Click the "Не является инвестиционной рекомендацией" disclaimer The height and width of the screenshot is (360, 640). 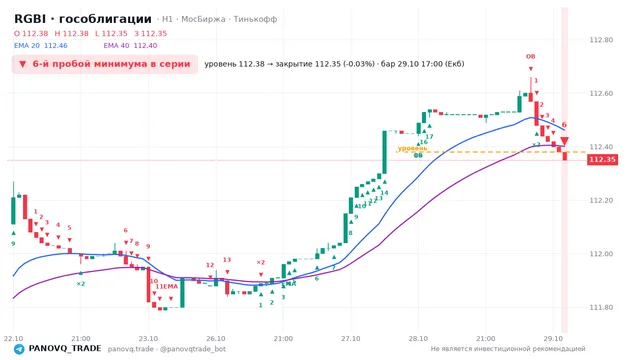pos(508,349)
